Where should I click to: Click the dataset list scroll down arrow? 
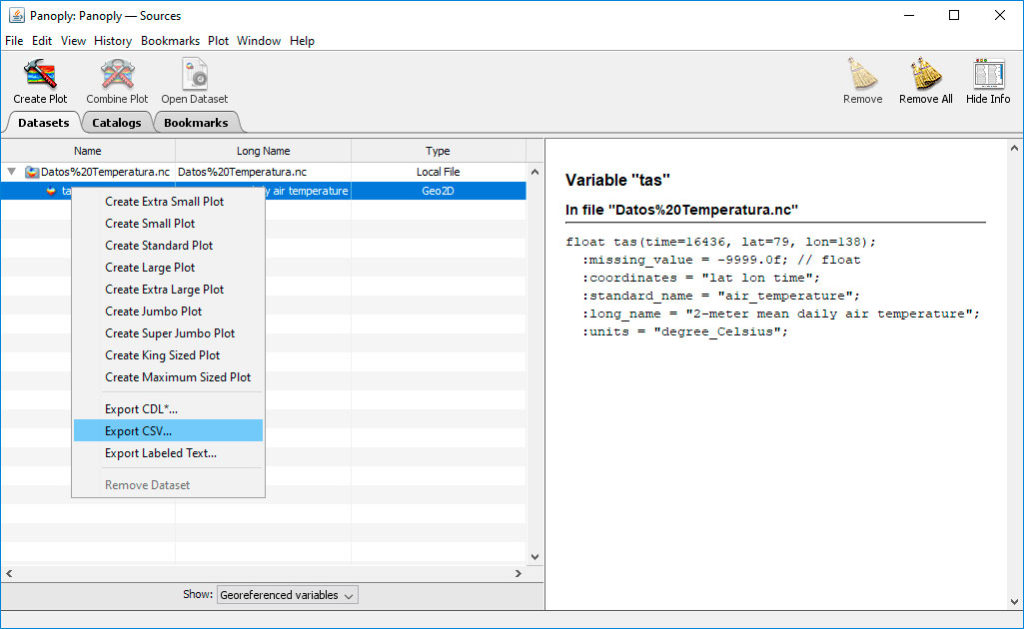click(535, 557)
